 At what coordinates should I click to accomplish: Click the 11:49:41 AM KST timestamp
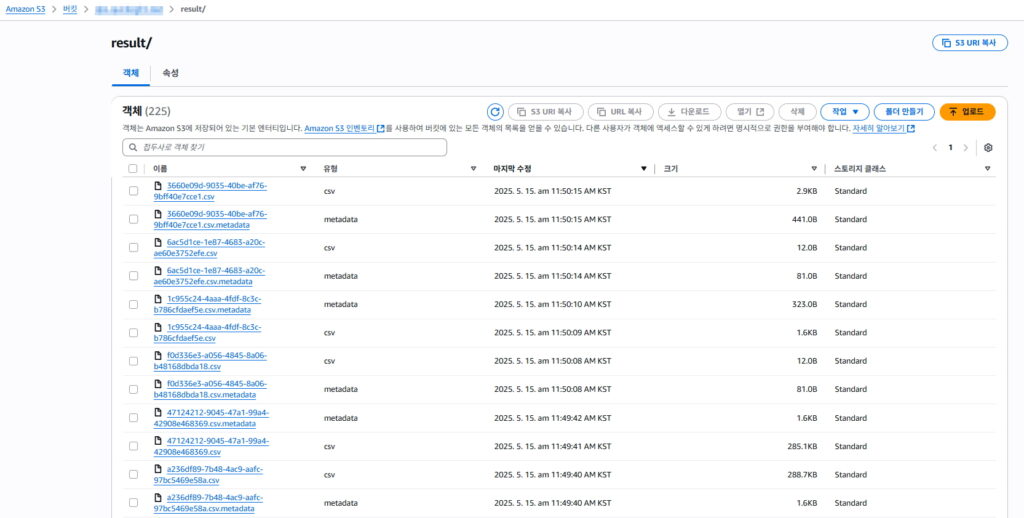point(552,446)
